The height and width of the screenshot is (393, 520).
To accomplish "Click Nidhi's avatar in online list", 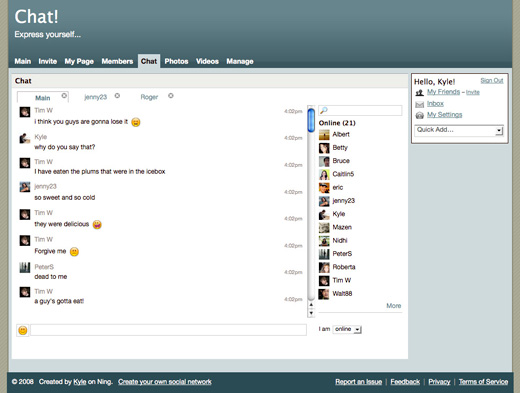I will [324, 241].
